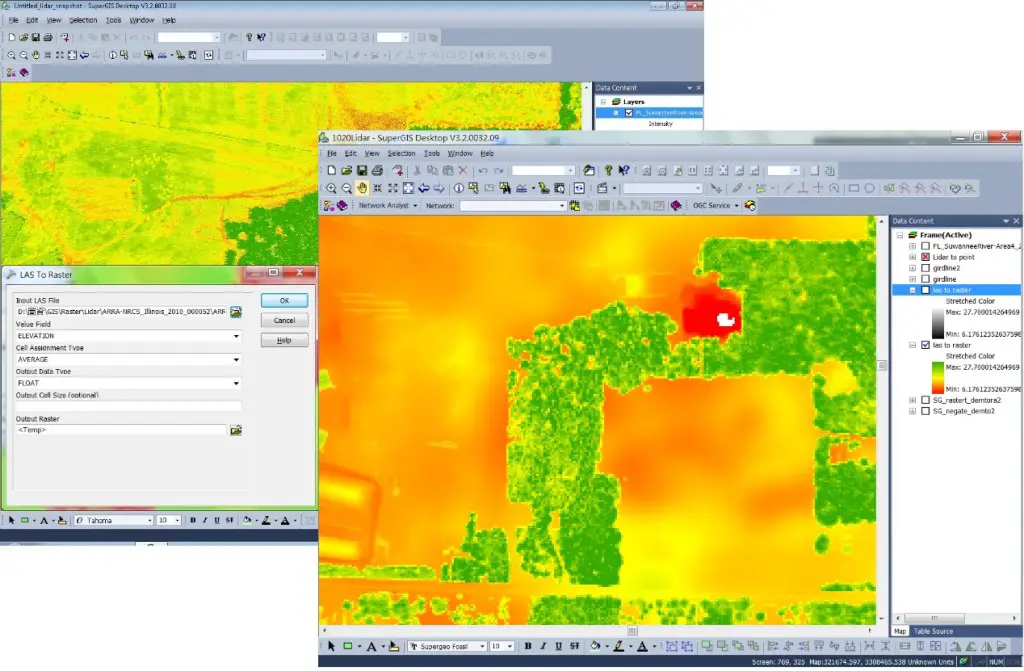Click the Undo arrow in 1020Lidar toolbar
The height and width of the screenshot is (671, 1024).
tap(483, 171)
